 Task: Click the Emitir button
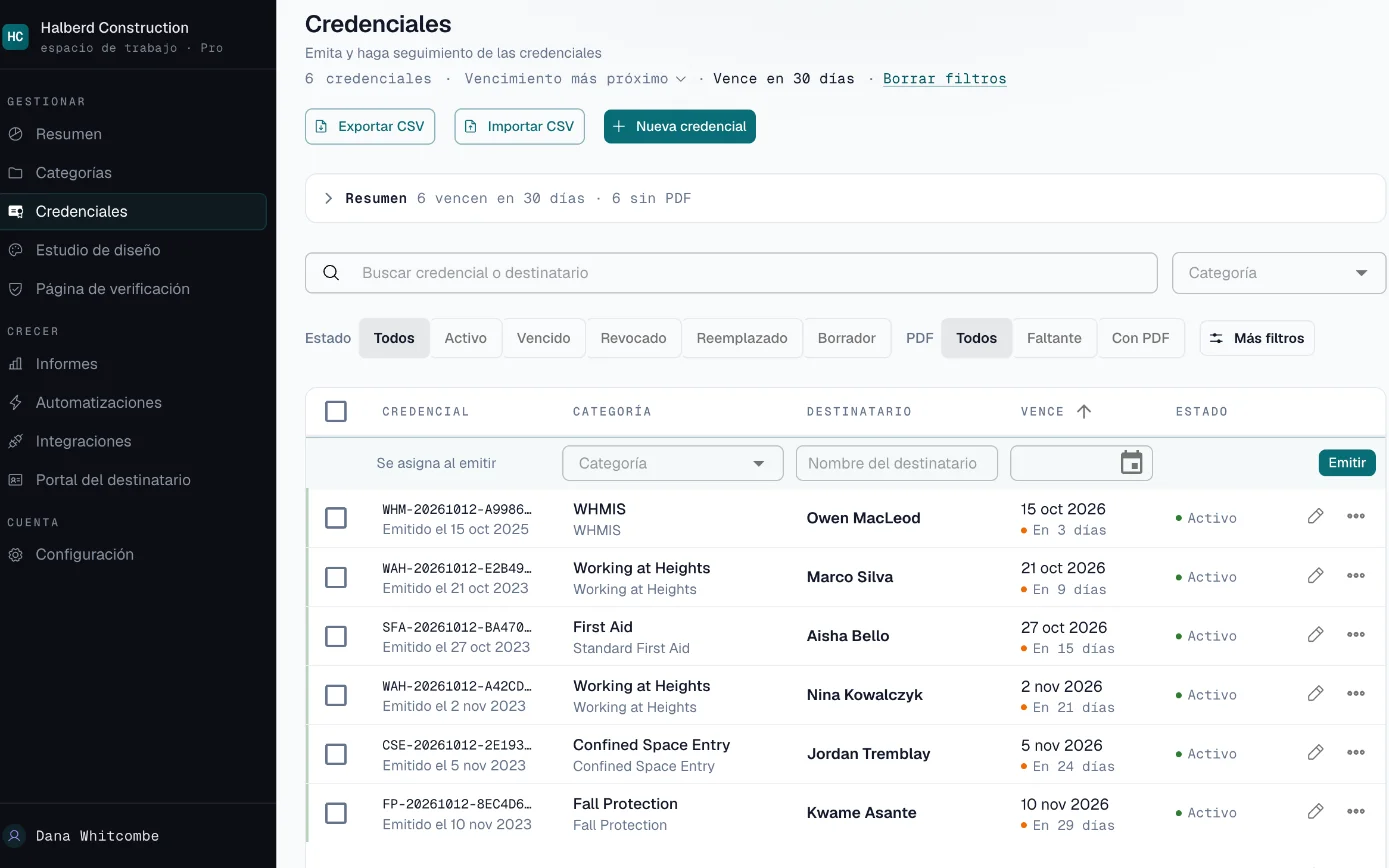pyautogui.click(x=1347, y=462)
